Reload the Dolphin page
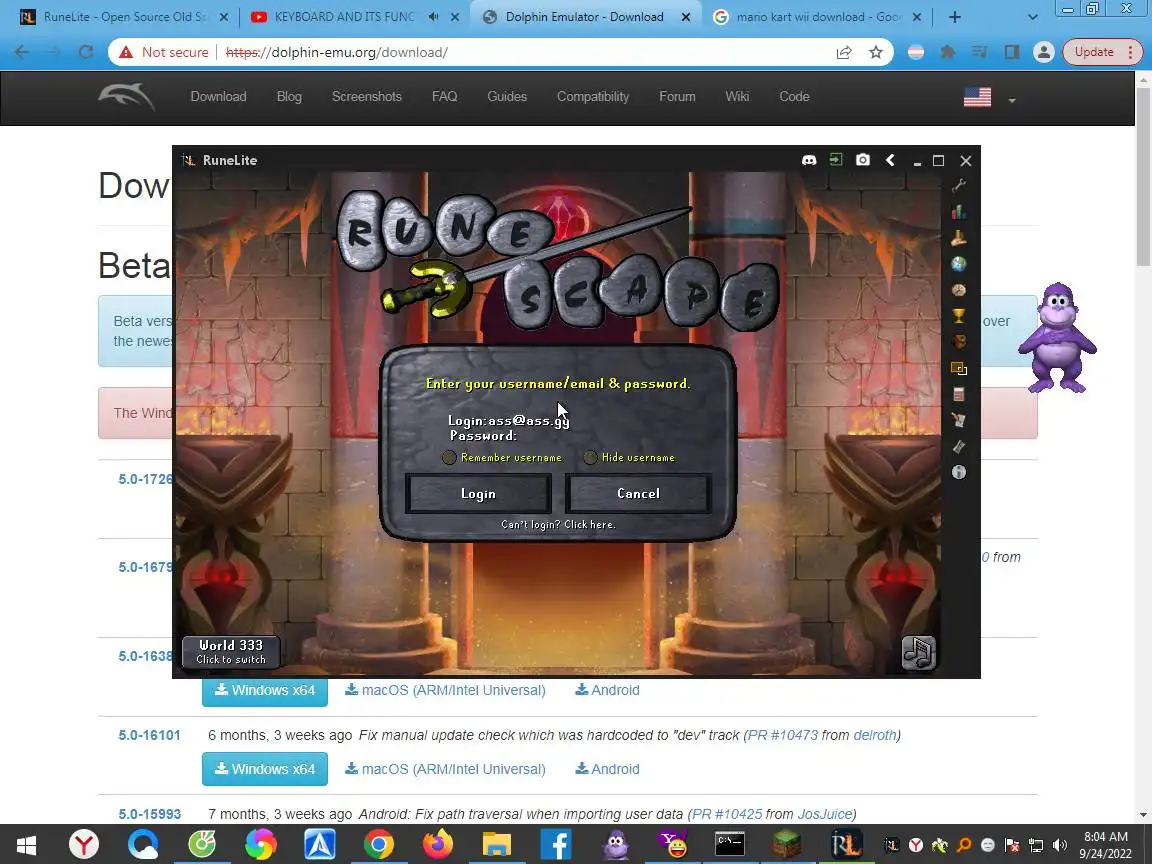This screenshot has width=1152, height=864. 86,52
